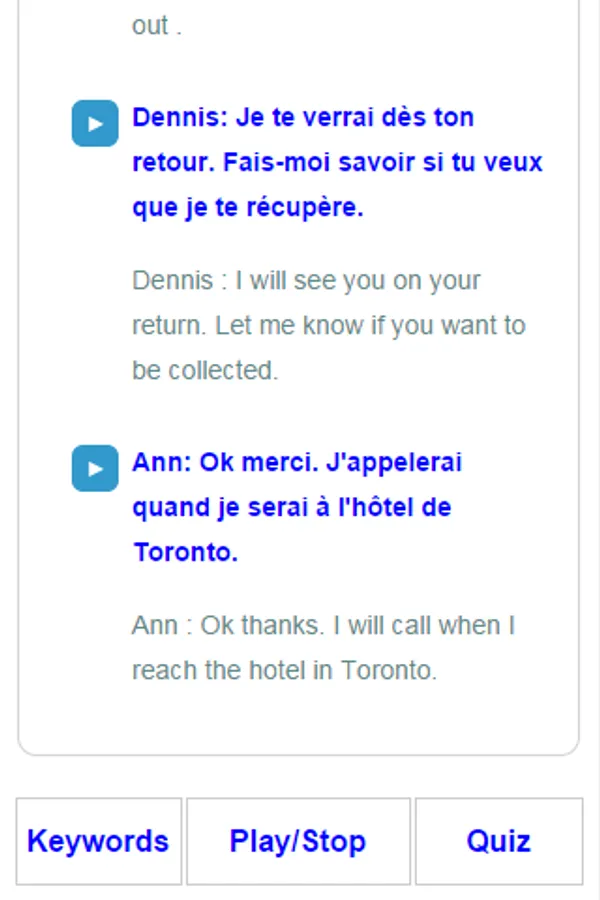This screenshot has width=600, height=900.
Task: Click the bold blue word "Toronto."
Action: pyautogui.click(x=186, y=552)
